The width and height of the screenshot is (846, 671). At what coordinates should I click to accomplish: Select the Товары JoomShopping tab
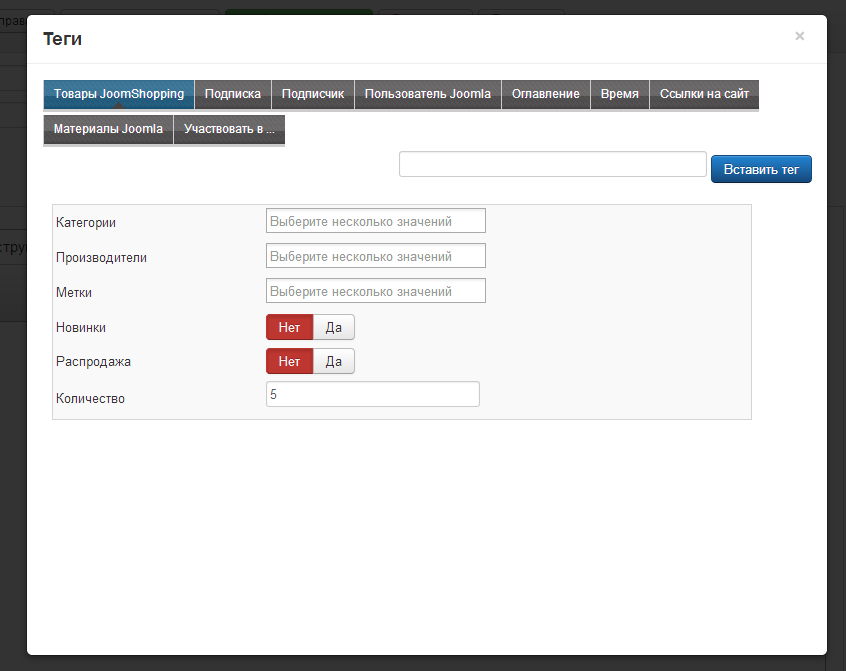point(119,94)
